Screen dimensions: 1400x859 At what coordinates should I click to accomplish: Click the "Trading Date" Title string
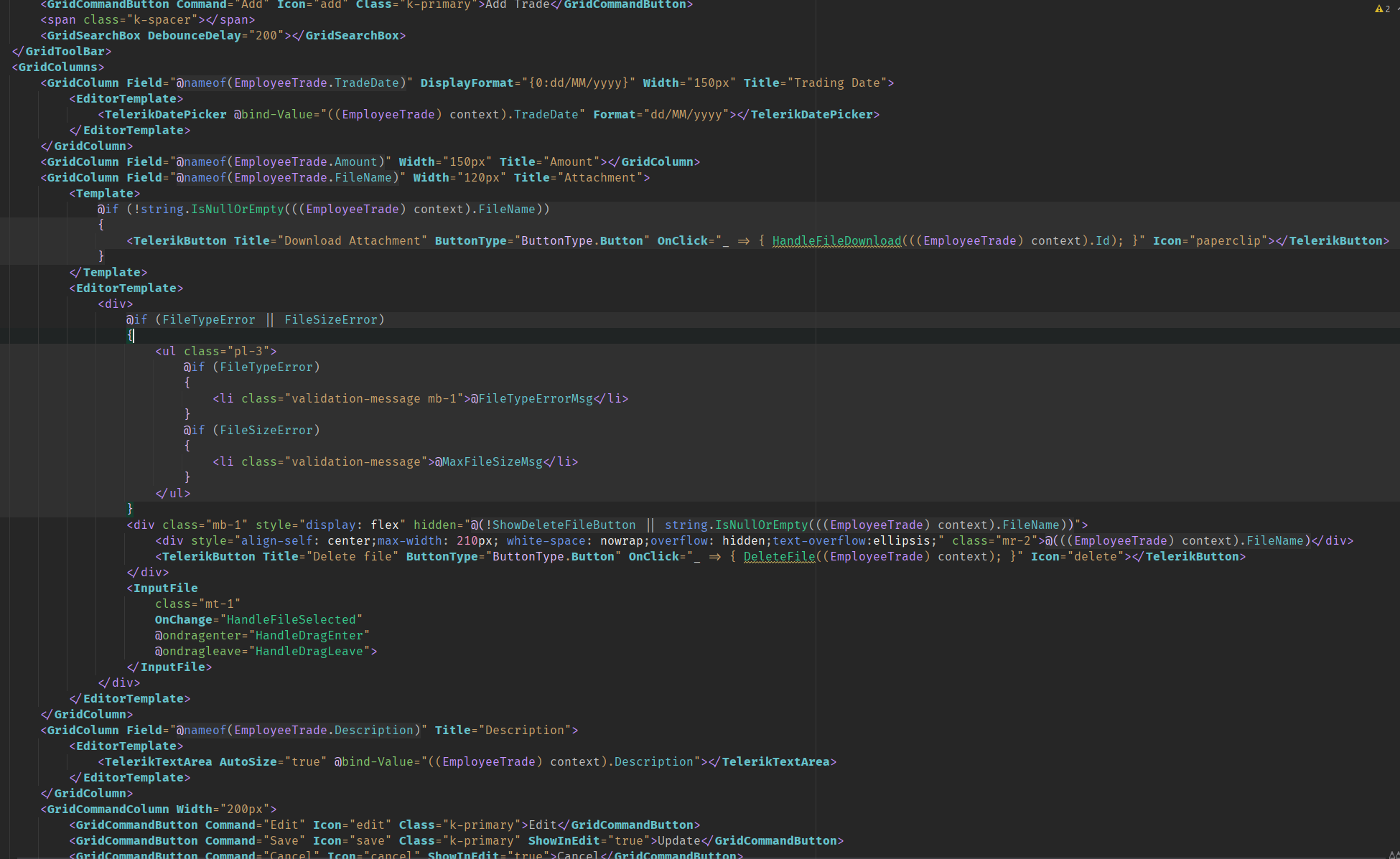(836, 83)
